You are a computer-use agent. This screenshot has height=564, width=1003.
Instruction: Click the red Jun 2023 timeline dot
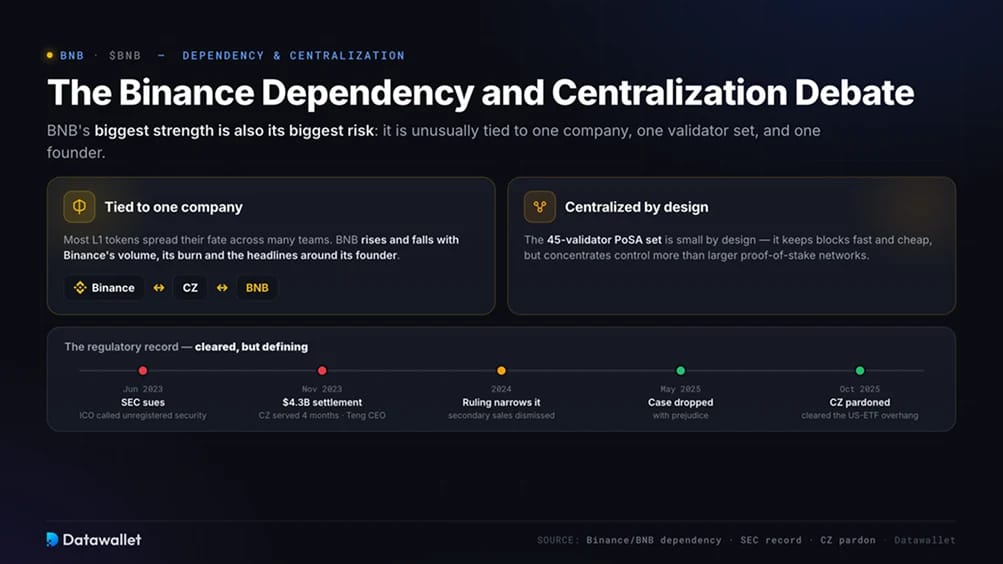pos(143,371)
